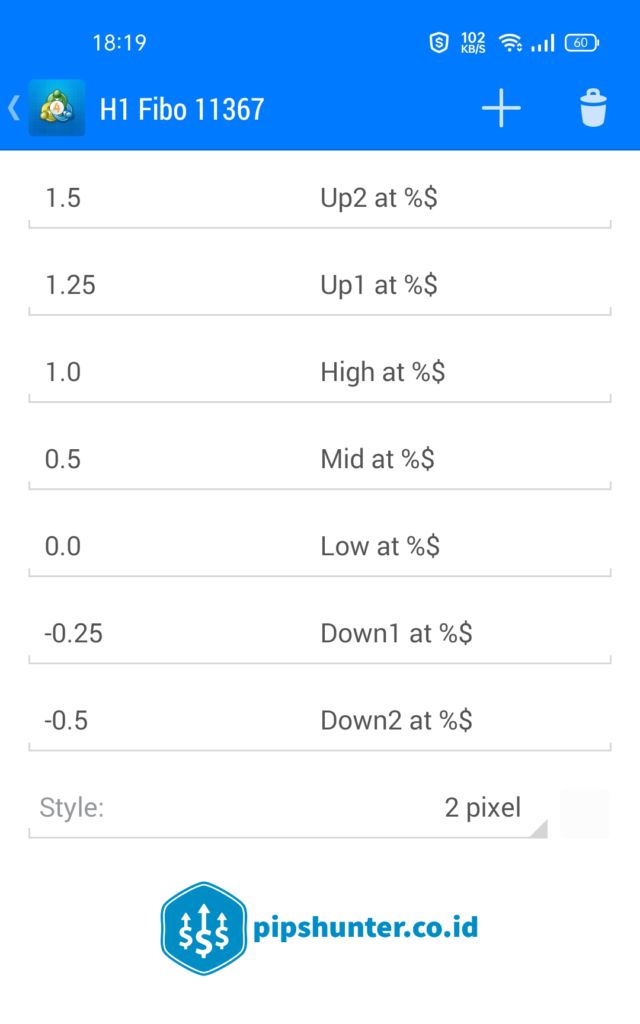Tap the battery indicator icon
The height and width of the screenshot is (1024, 640).
[582, 42]
